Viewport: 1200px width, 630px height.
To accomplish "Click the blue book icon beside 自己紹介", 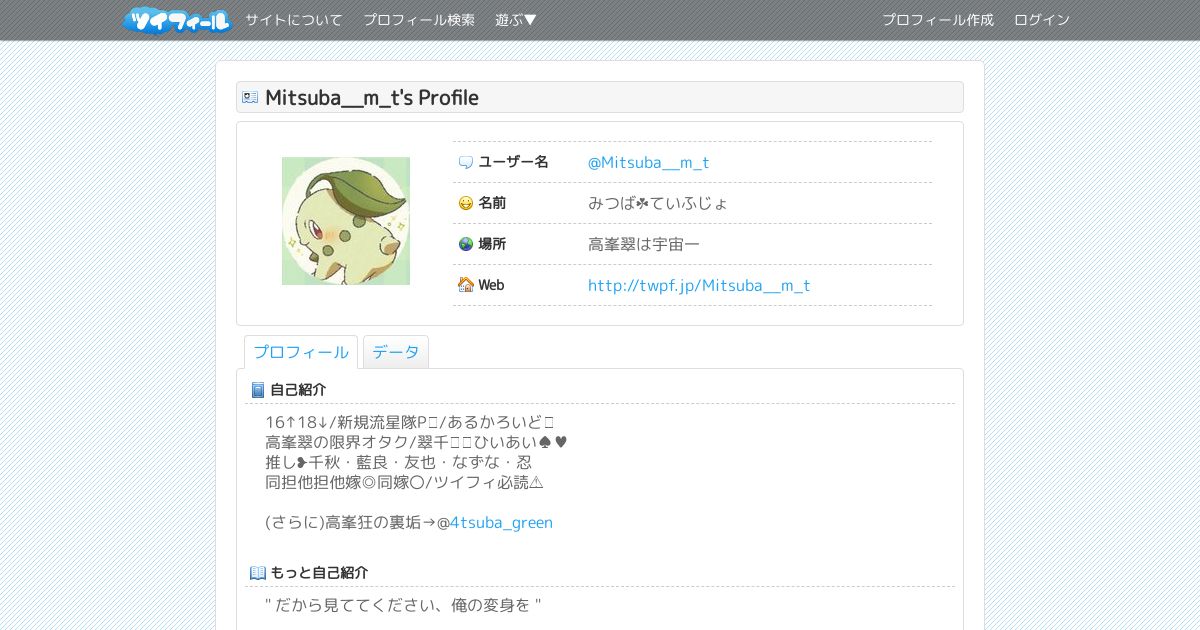I will tap(258, 390).
